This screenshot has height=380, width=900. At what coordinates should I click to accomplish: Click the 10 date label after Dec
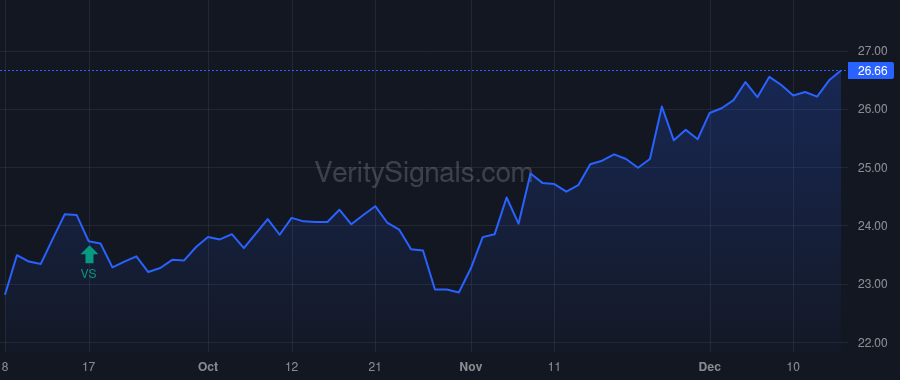pyautogui.click(x=793, y=367)
